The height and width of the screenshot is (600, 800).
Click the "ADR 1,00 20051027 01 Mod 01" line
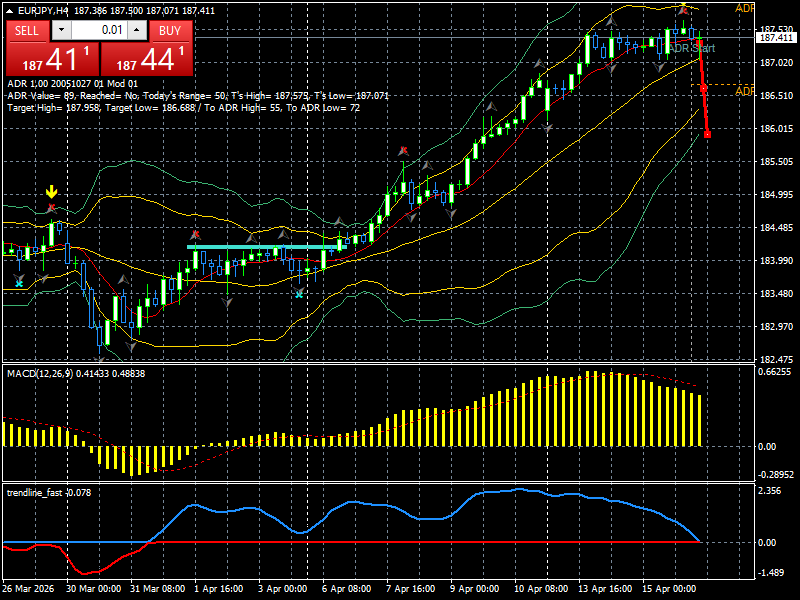72,84
